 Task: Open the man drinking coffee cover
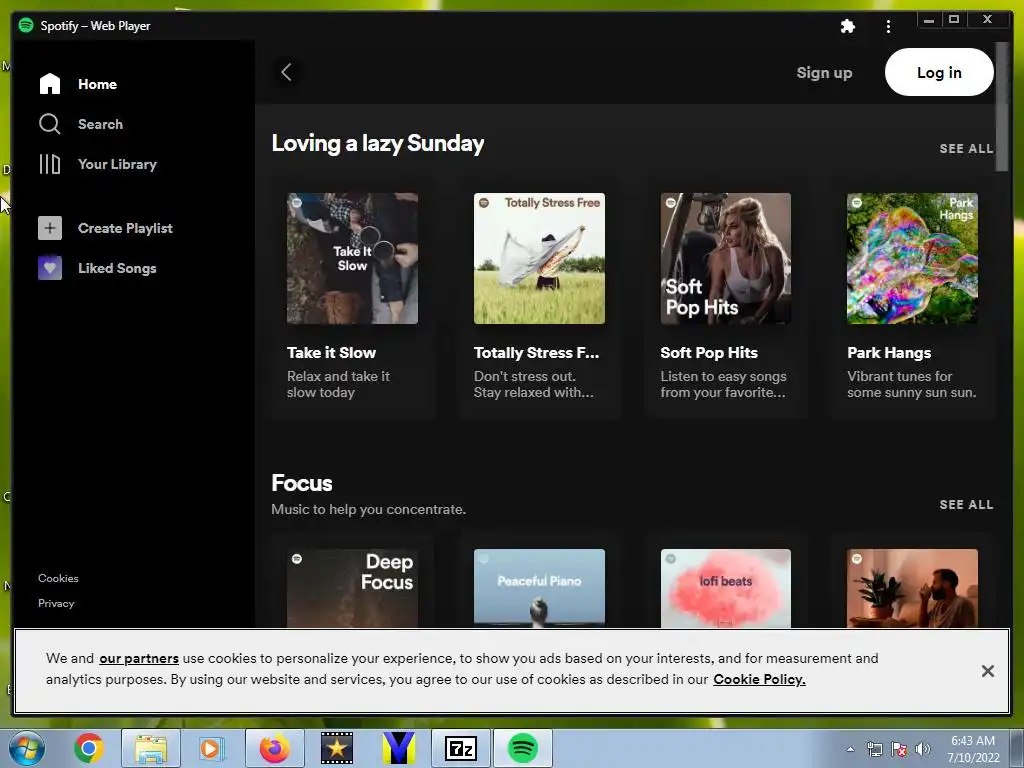(912, 588)
